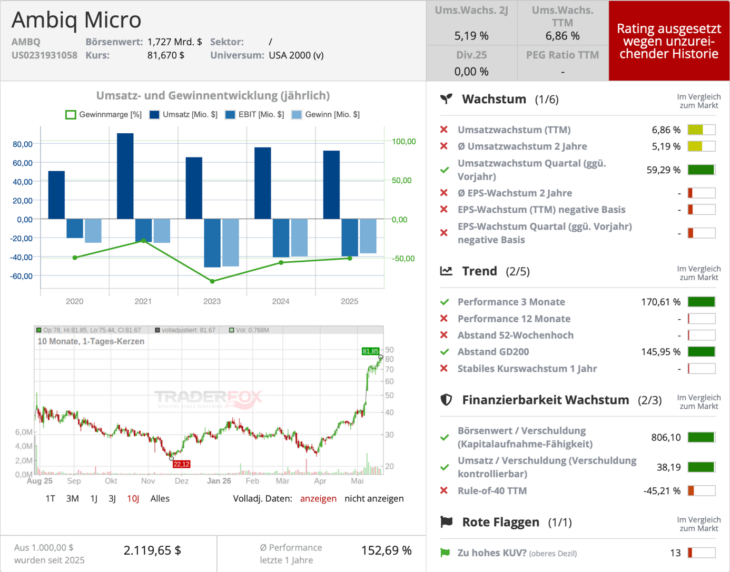
Task: Click red X beside Stabiles Kurswachstum 1 Jahr
Action: (444, 369)
